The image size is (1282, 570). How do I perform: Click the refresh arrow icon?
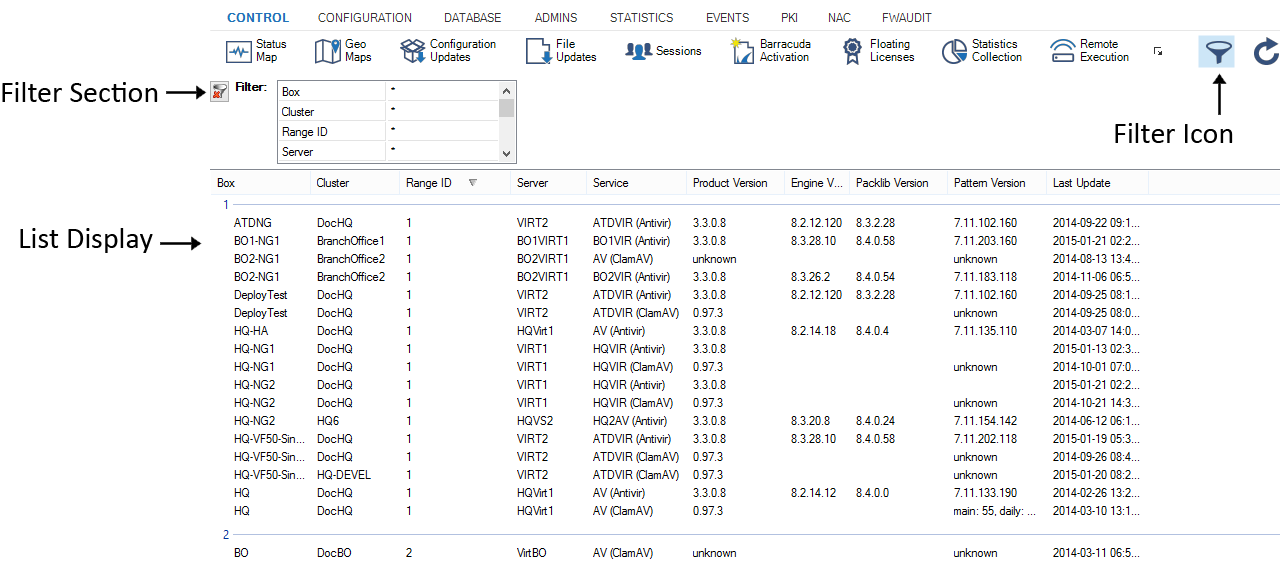(x=1266, y=51)
